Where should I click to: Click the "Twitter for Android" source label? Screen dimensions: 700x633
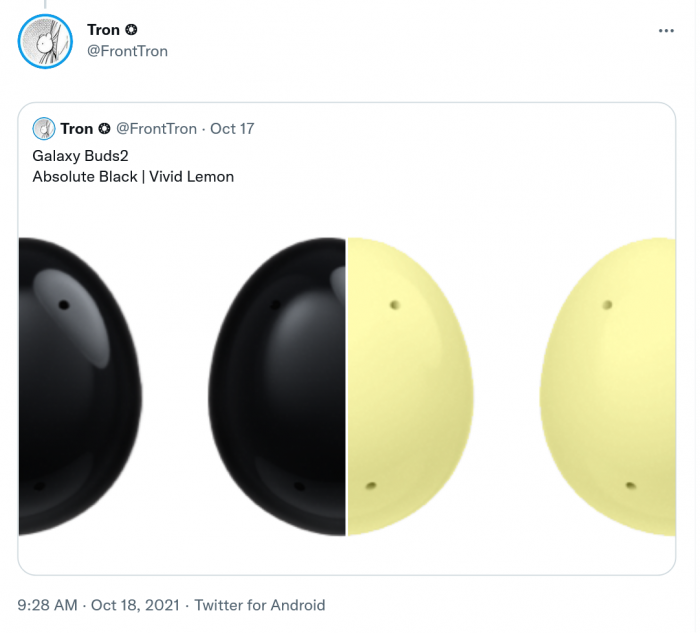(259, 605)
